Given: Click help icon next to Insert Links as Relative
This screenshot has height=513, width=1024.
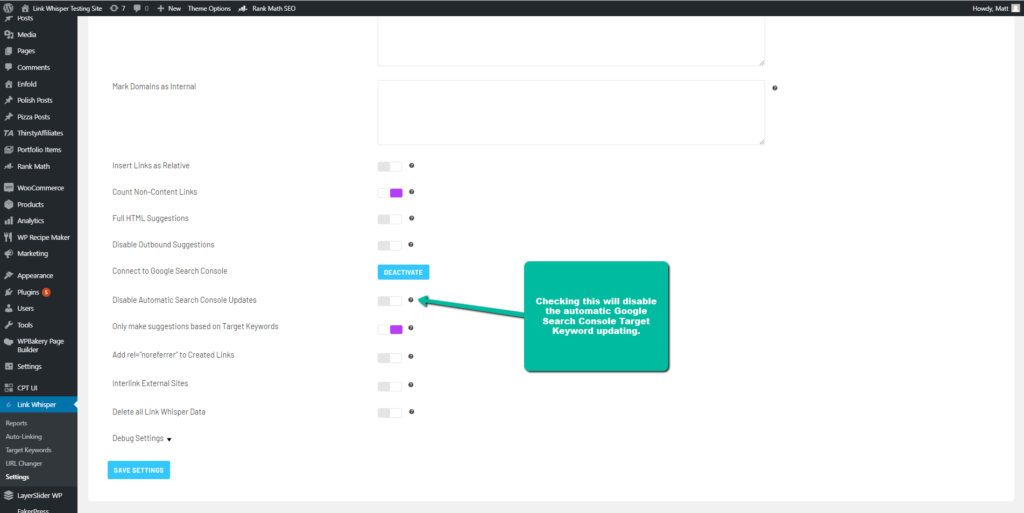Looking at the screenshot, I should [411, 165].
